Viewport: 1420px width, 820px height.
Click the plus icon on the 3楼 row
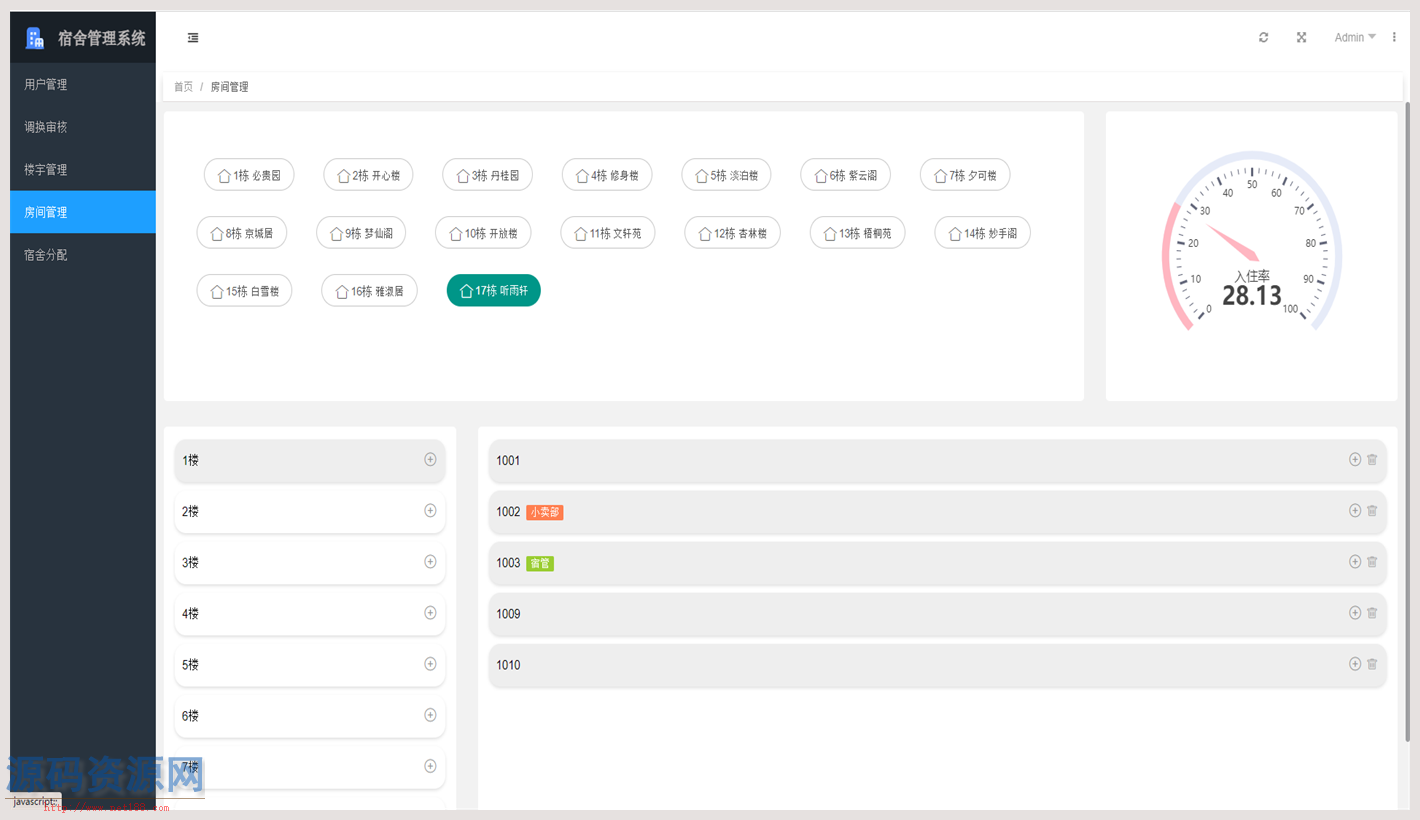click(x=430, y=561)
